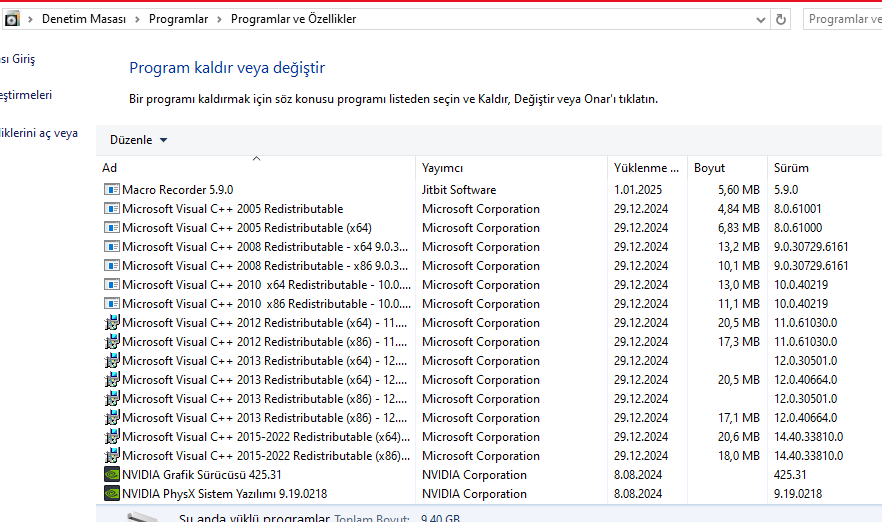This screenshot has height=522, width=882.
Task: Click the 10.0.40219 version in 2010 x64 row
Action: pyautogui.click(x=801, y=285)
